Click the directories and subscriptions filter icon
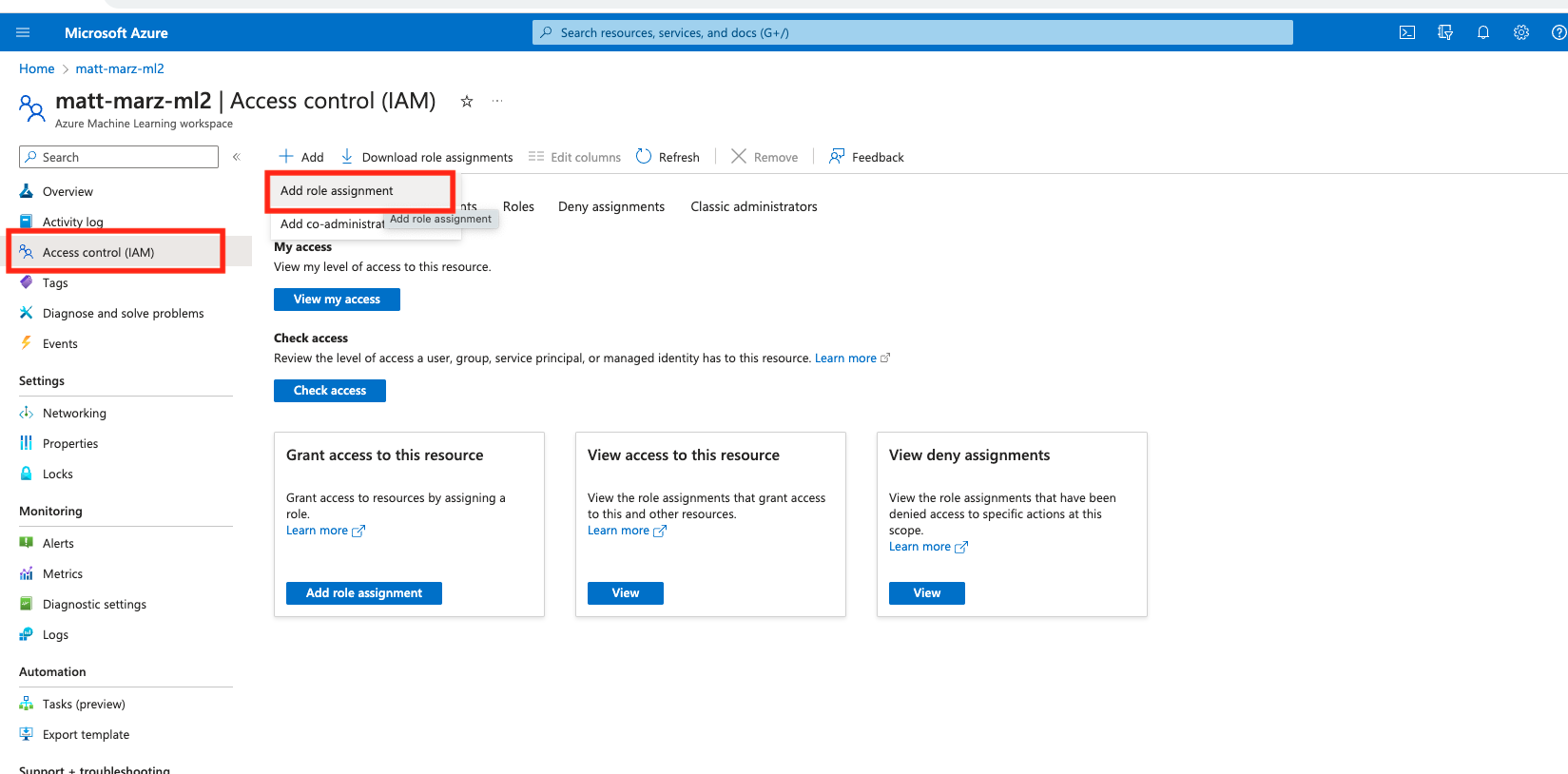This screenshot has height=774, width=1568. tap(1445, 32)
